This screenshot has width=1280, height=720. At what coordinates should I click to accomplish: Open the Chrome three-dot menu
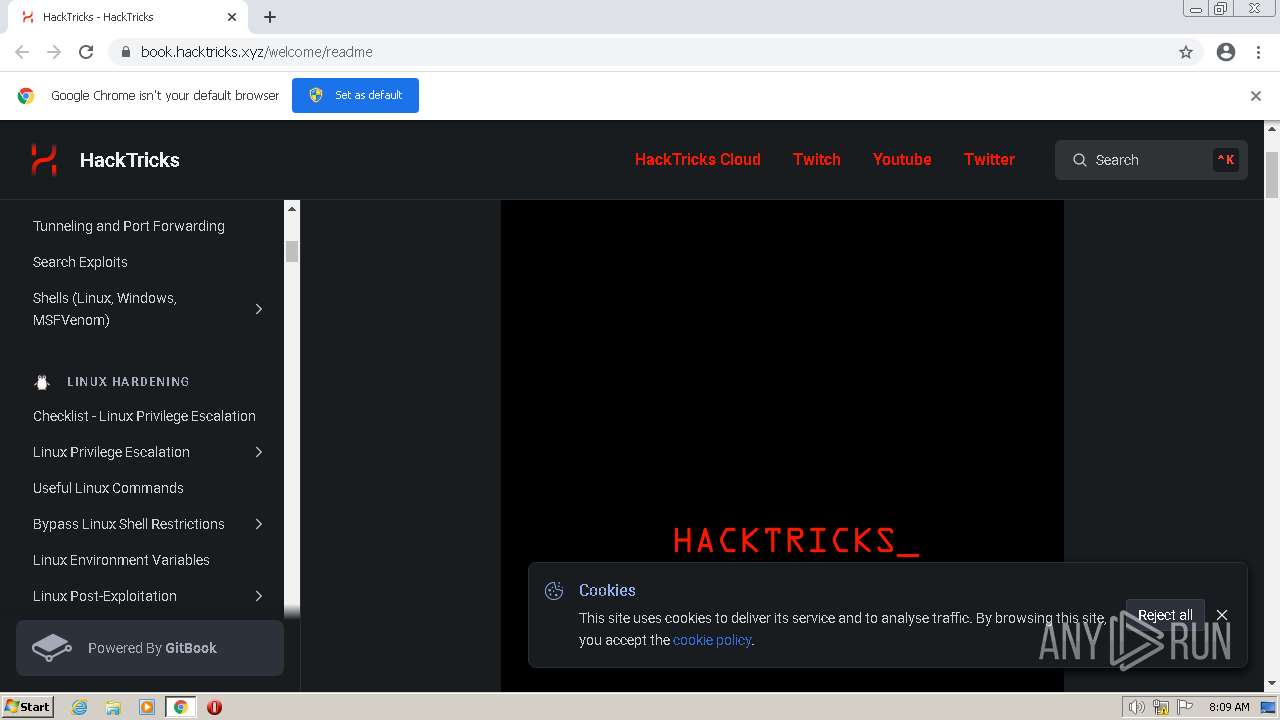click(x=1258, y=52)
